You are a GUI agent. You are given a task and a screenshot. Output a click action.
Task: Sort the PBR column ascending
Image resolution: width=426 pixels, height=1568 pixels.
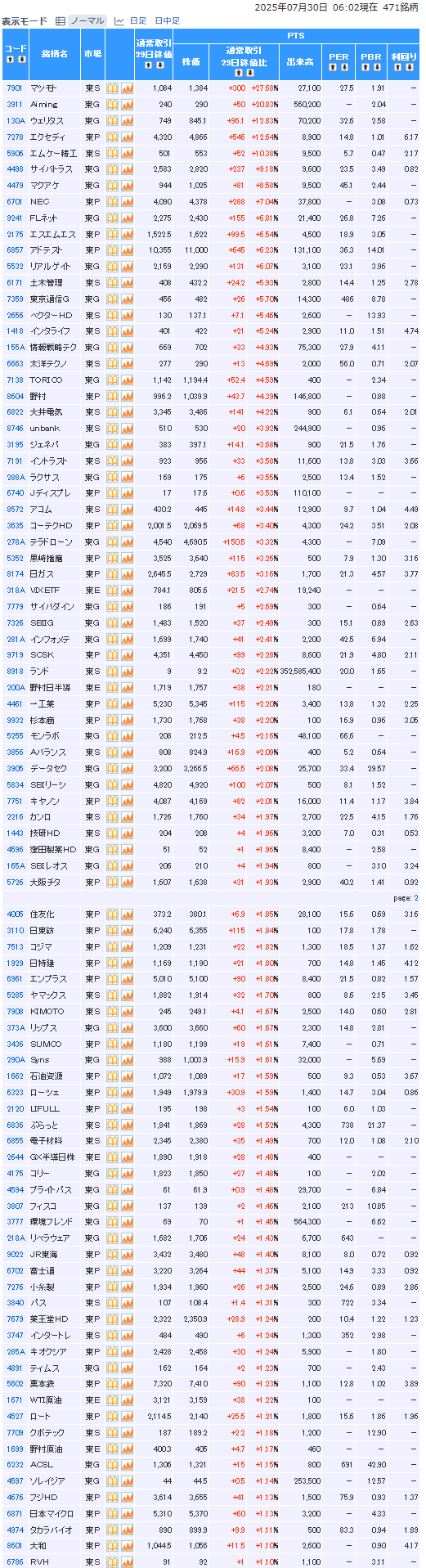coord(365,66)
